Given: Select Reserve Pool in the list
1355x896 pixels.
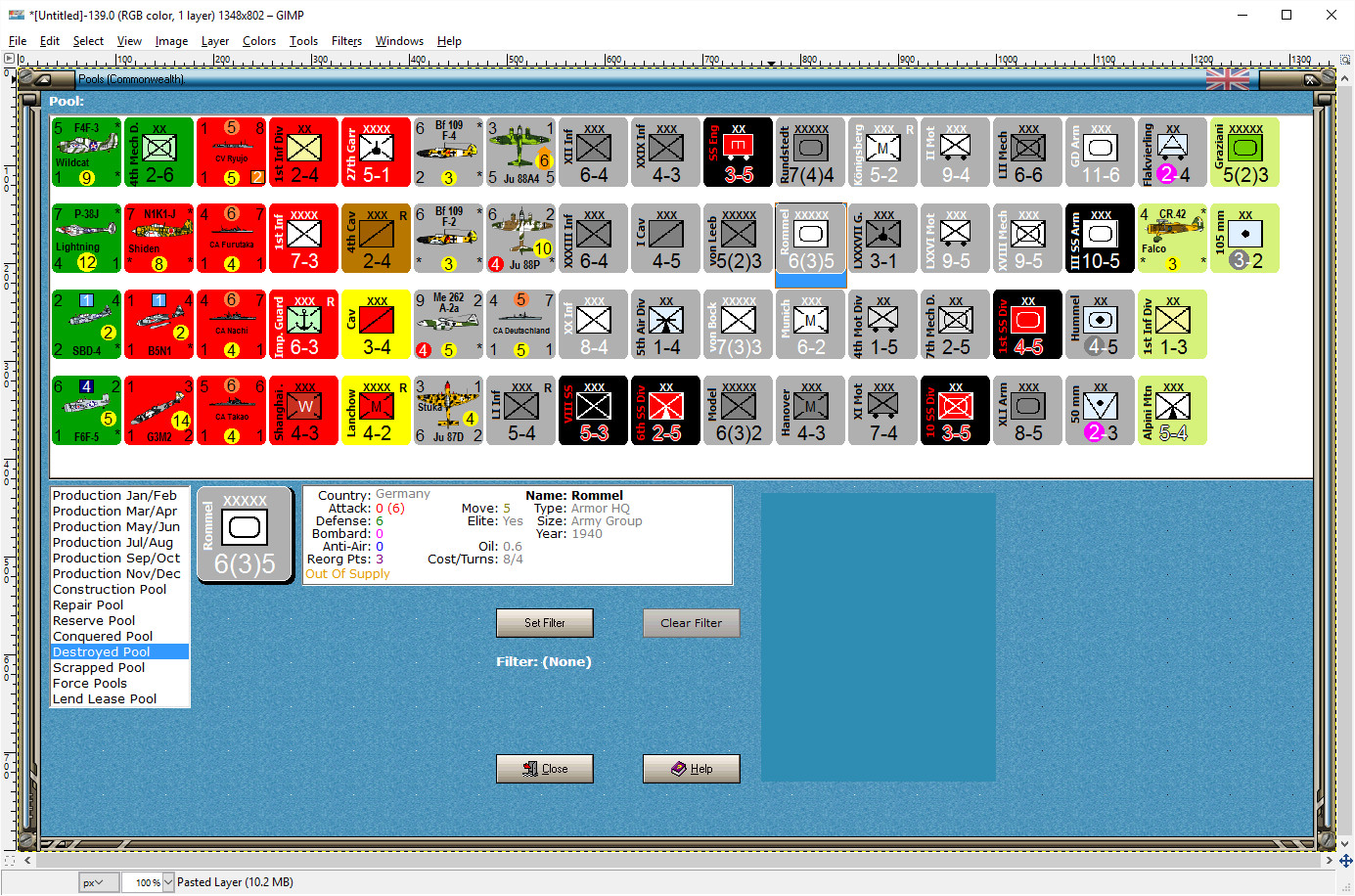Looking at the screenshot, I should [x=94, y=621].
